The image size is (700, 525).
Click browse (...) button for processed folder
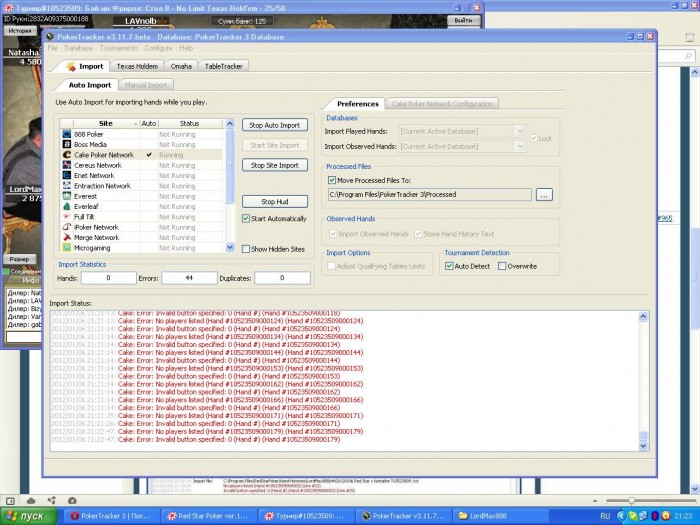coord(544,195)
